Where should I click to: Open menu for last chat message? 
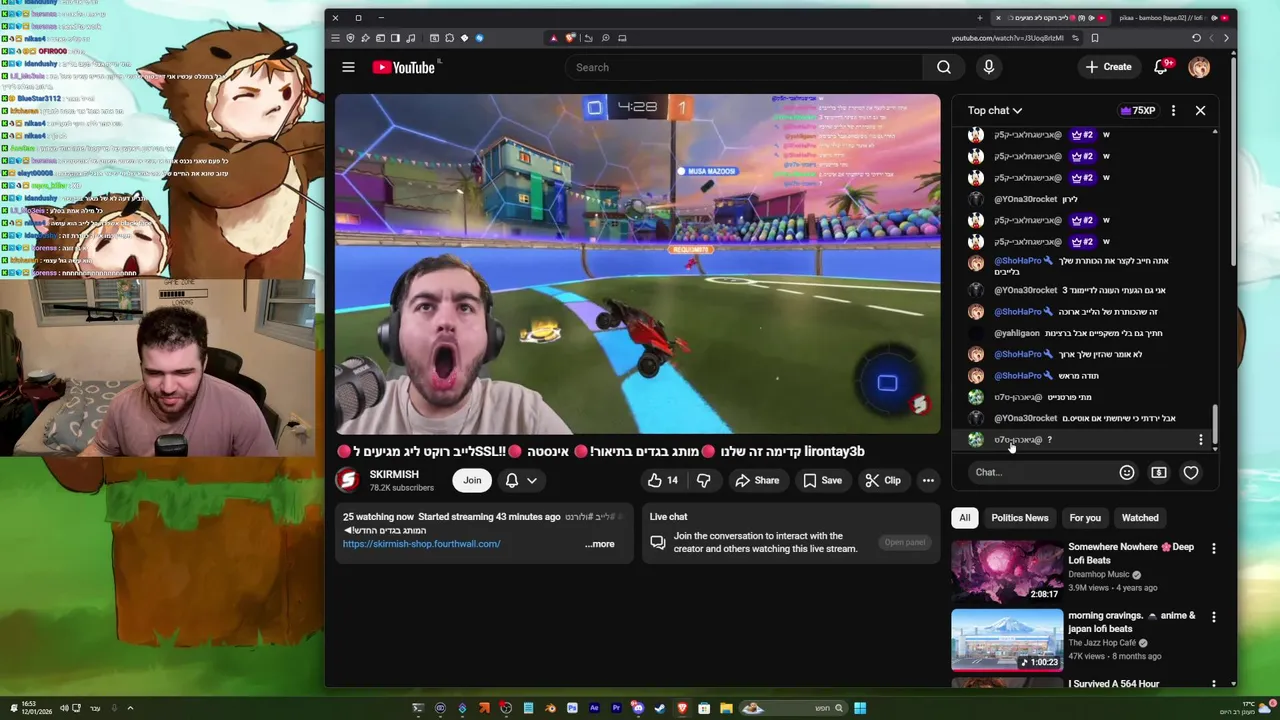[x=1200, y=440]
